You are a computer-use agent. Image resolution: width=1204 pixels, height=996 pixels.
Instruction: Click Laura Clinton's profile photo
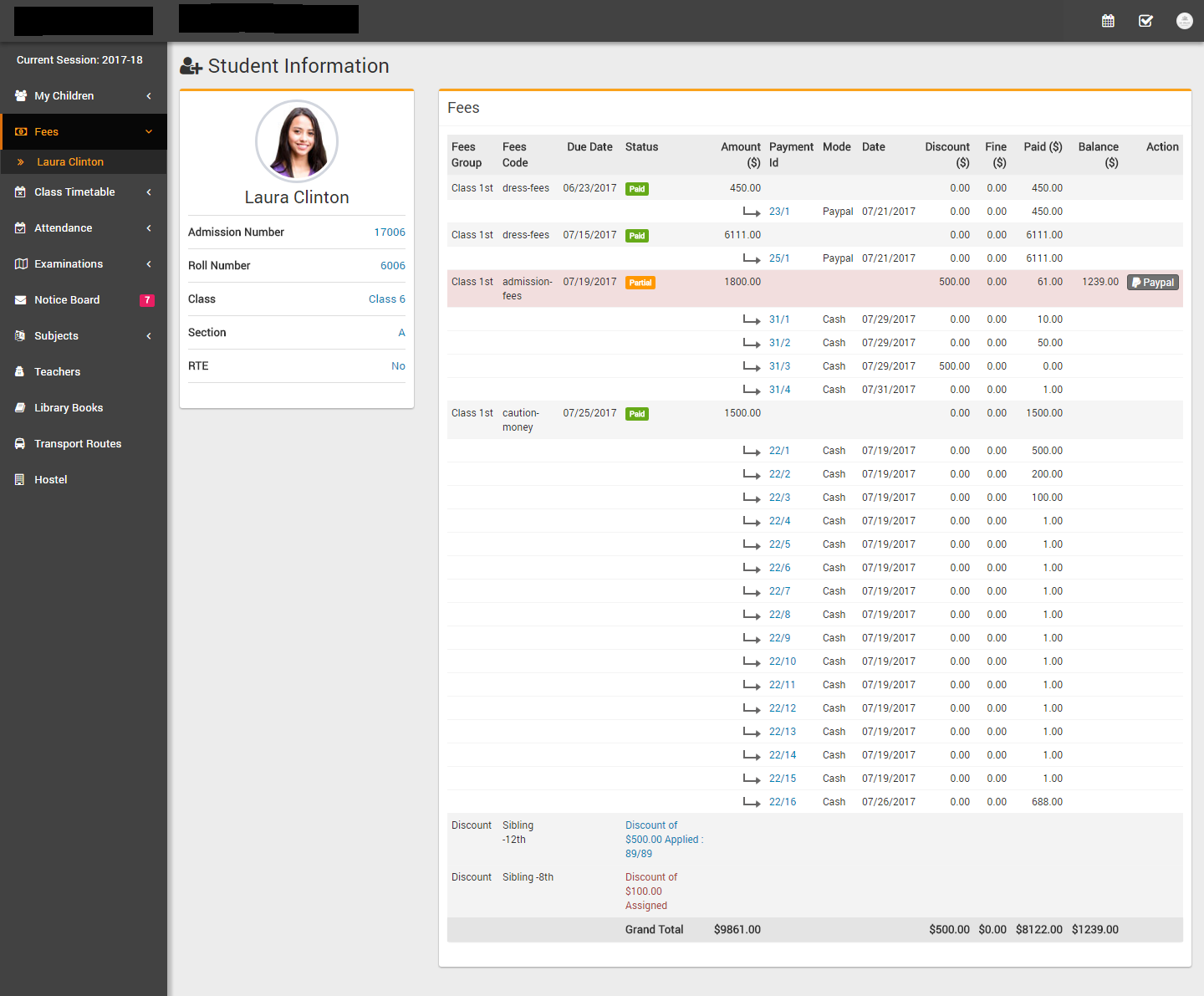297,141
